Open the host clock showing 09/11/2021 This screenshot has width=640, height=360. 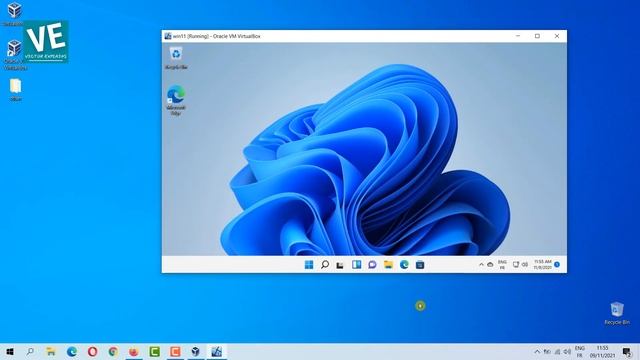click(x=602, y=352)
